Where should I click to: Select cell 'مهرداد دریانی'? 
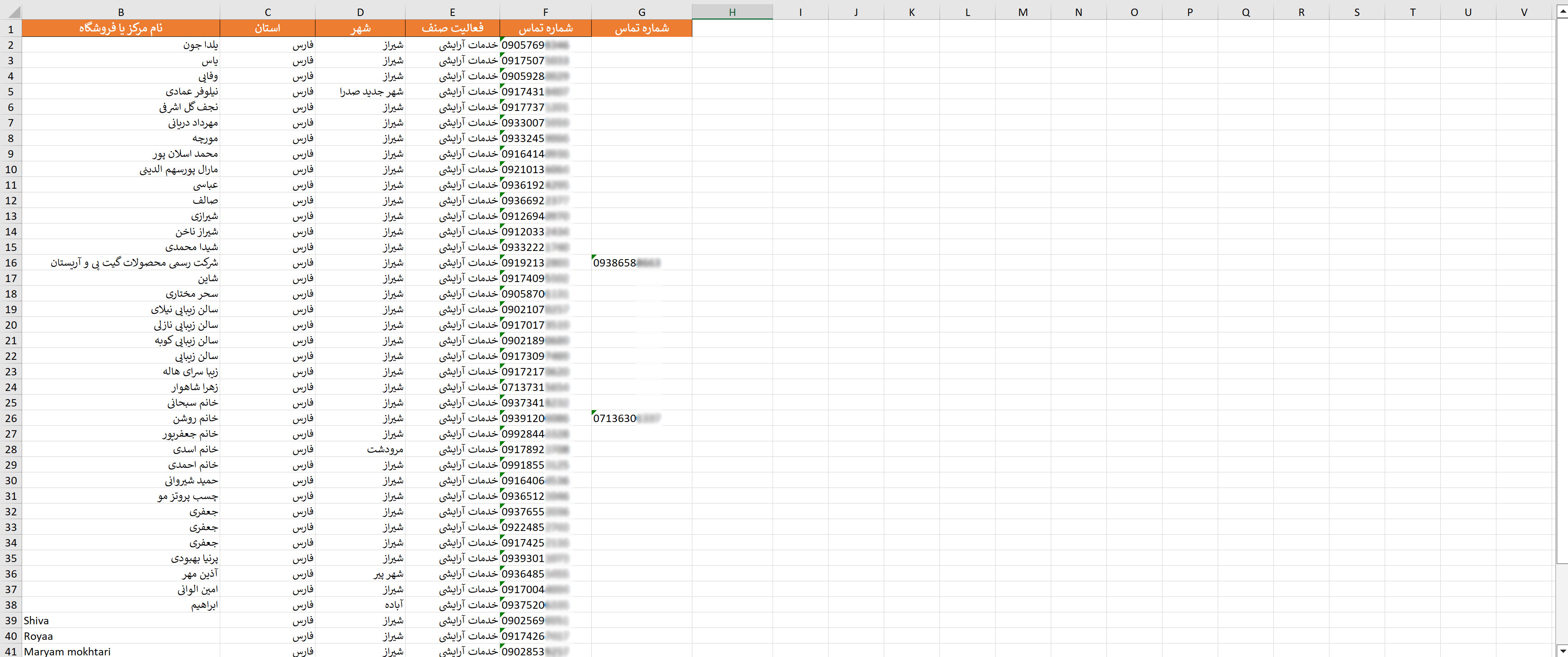[x=121, y=122]
